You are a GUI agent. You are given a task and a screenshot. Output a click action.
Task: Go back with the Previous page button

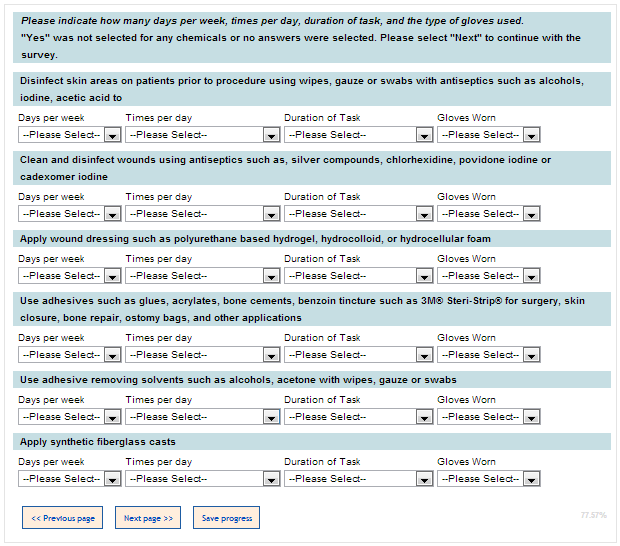[62, 518]
